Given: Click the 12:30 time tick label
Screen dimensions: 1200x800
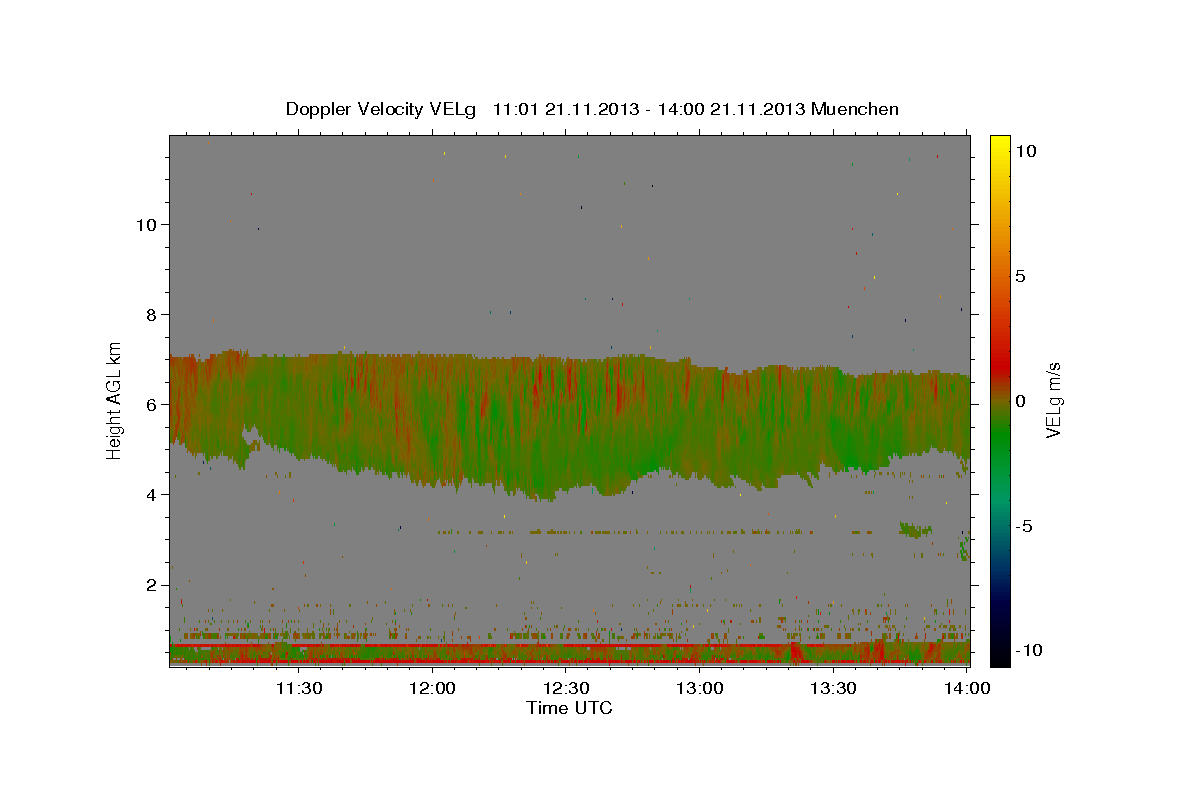Looking at the screenshot, I should click(566, 688).
